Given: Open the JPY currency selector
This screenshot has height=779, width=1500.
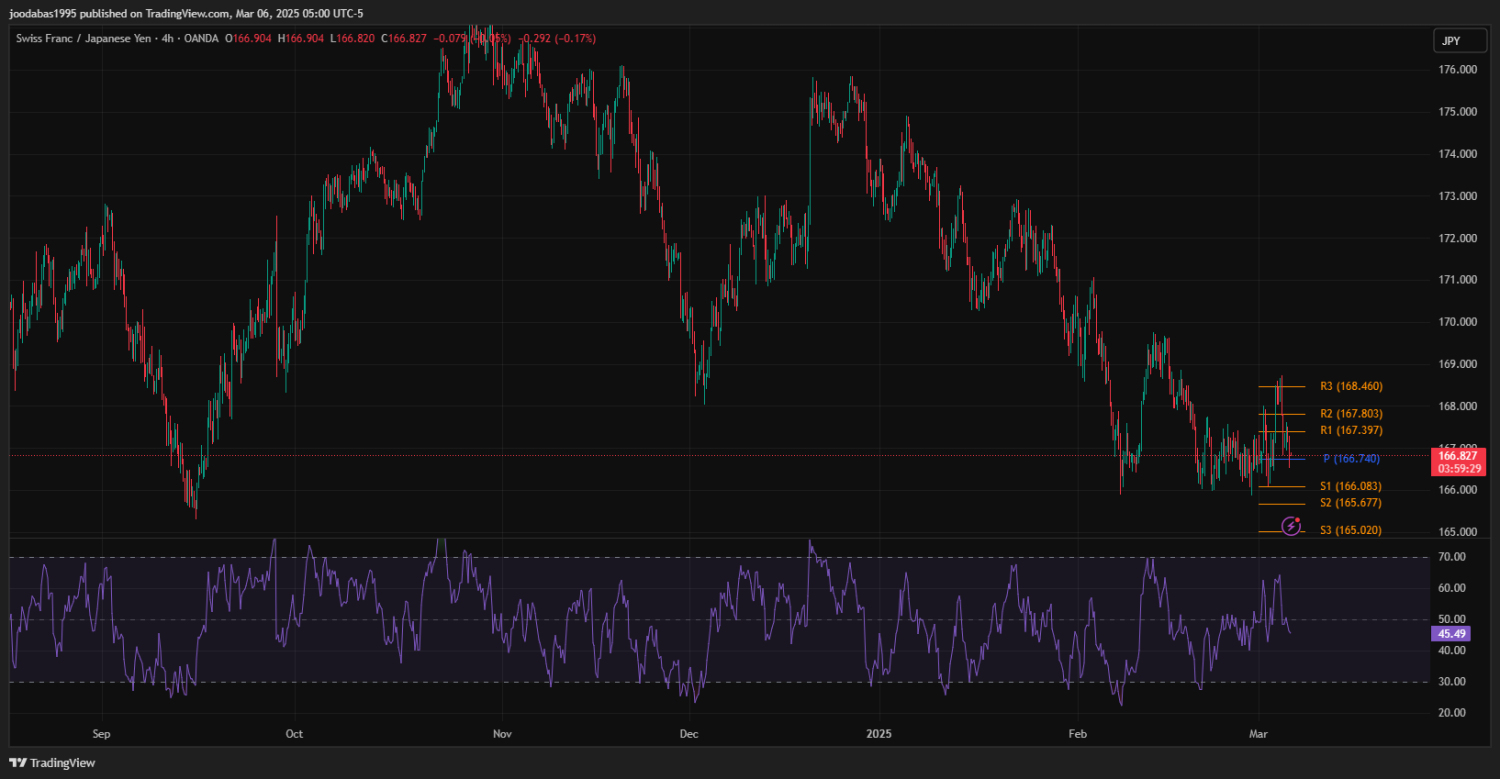Looking at the screenshot, I should pos(1450,41).
